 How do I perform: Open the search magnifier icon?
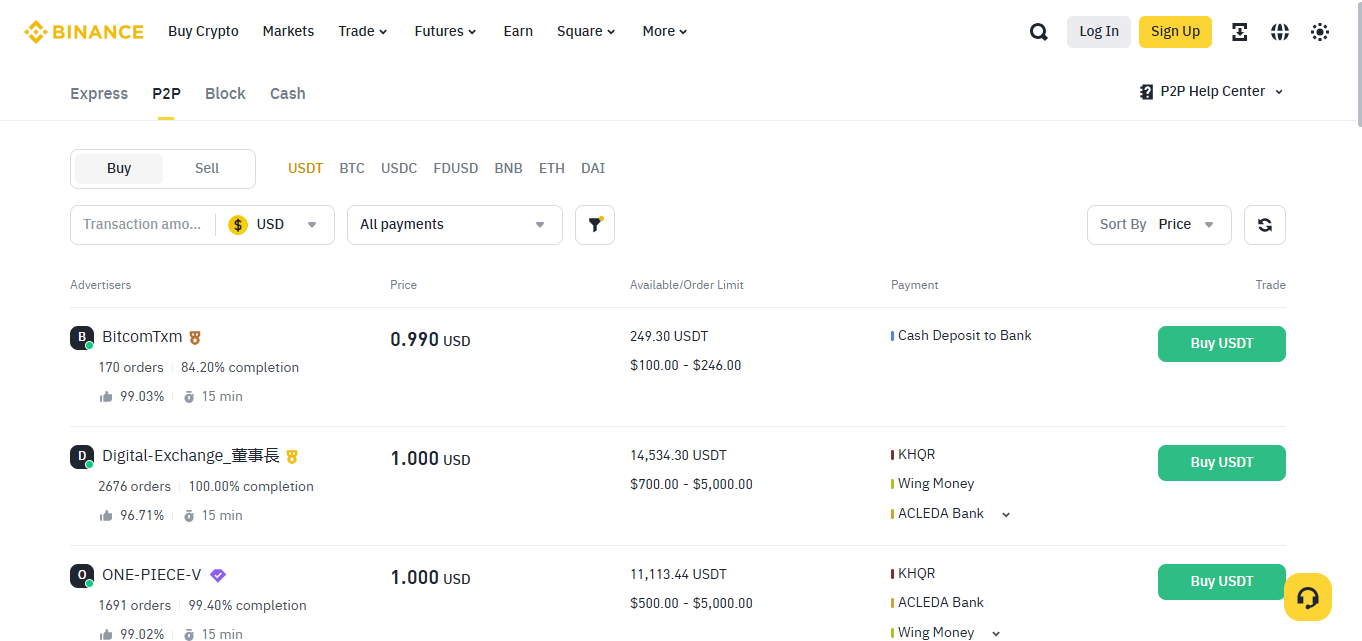[1039, 32]
